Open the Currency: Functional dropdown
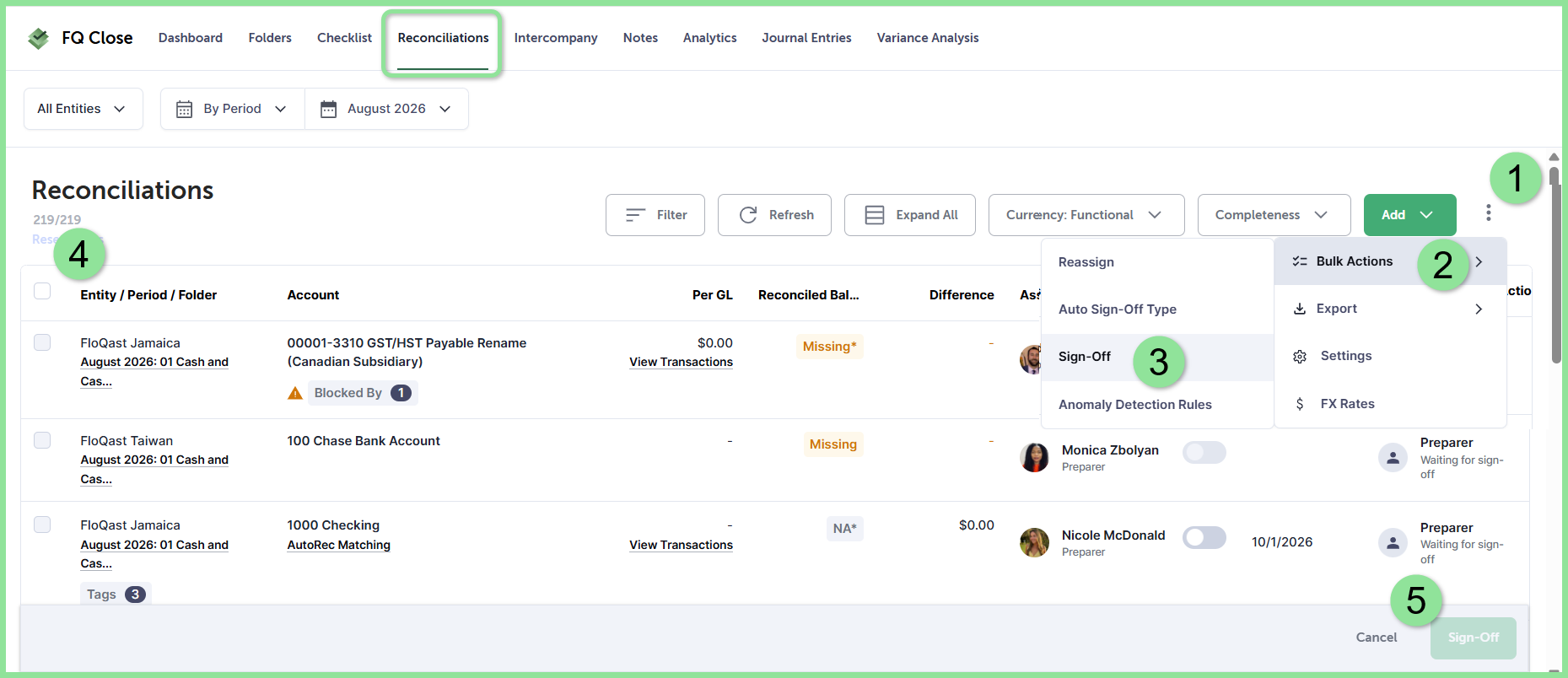The height and width of the screenshot is (678, 1568). (x=1086, y=215)
